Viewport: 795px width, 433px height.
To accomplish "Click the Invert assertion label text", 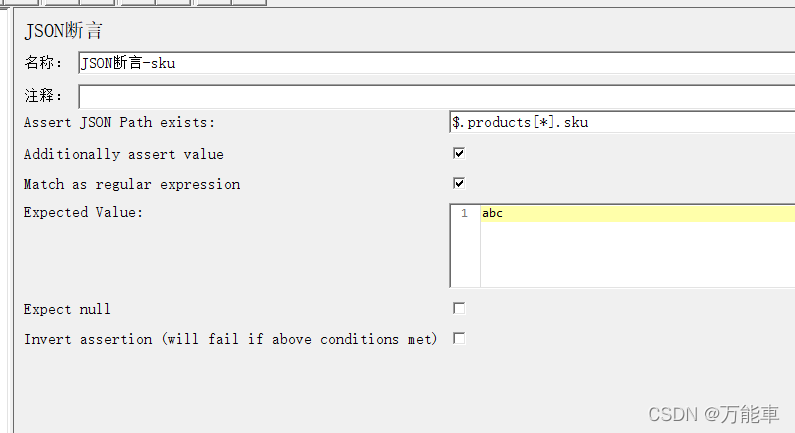I will click(x=231, y=339).
